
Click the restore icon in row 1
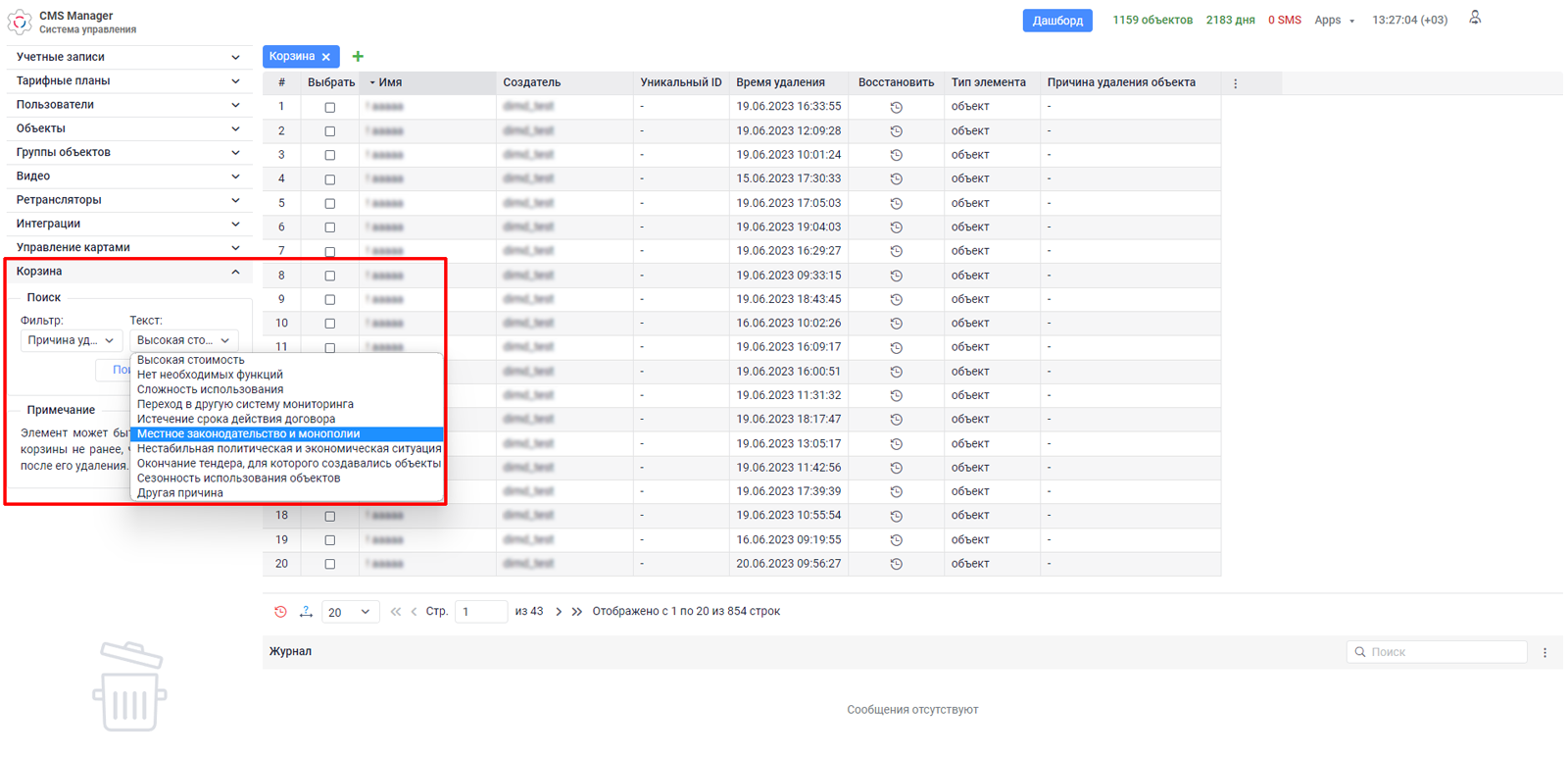(x=896, y=107)
